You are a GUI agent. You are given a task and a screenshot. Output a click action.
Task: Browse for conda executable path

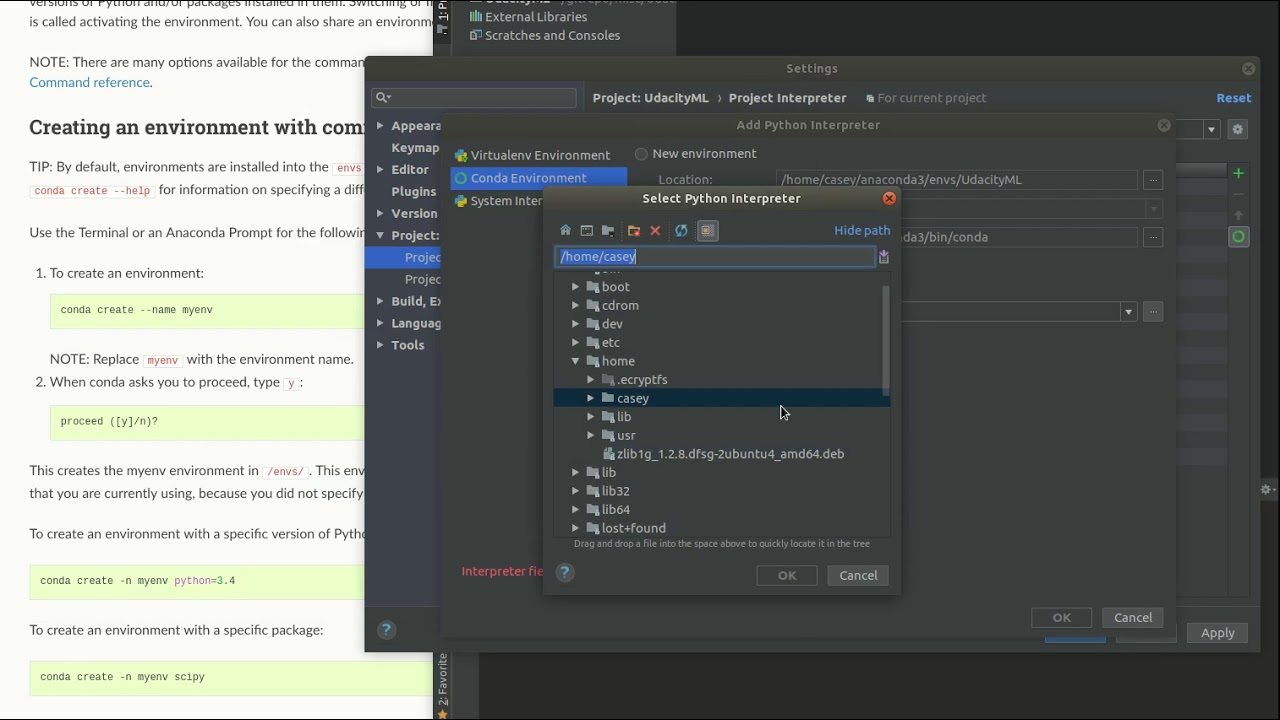coord(1153,237)
